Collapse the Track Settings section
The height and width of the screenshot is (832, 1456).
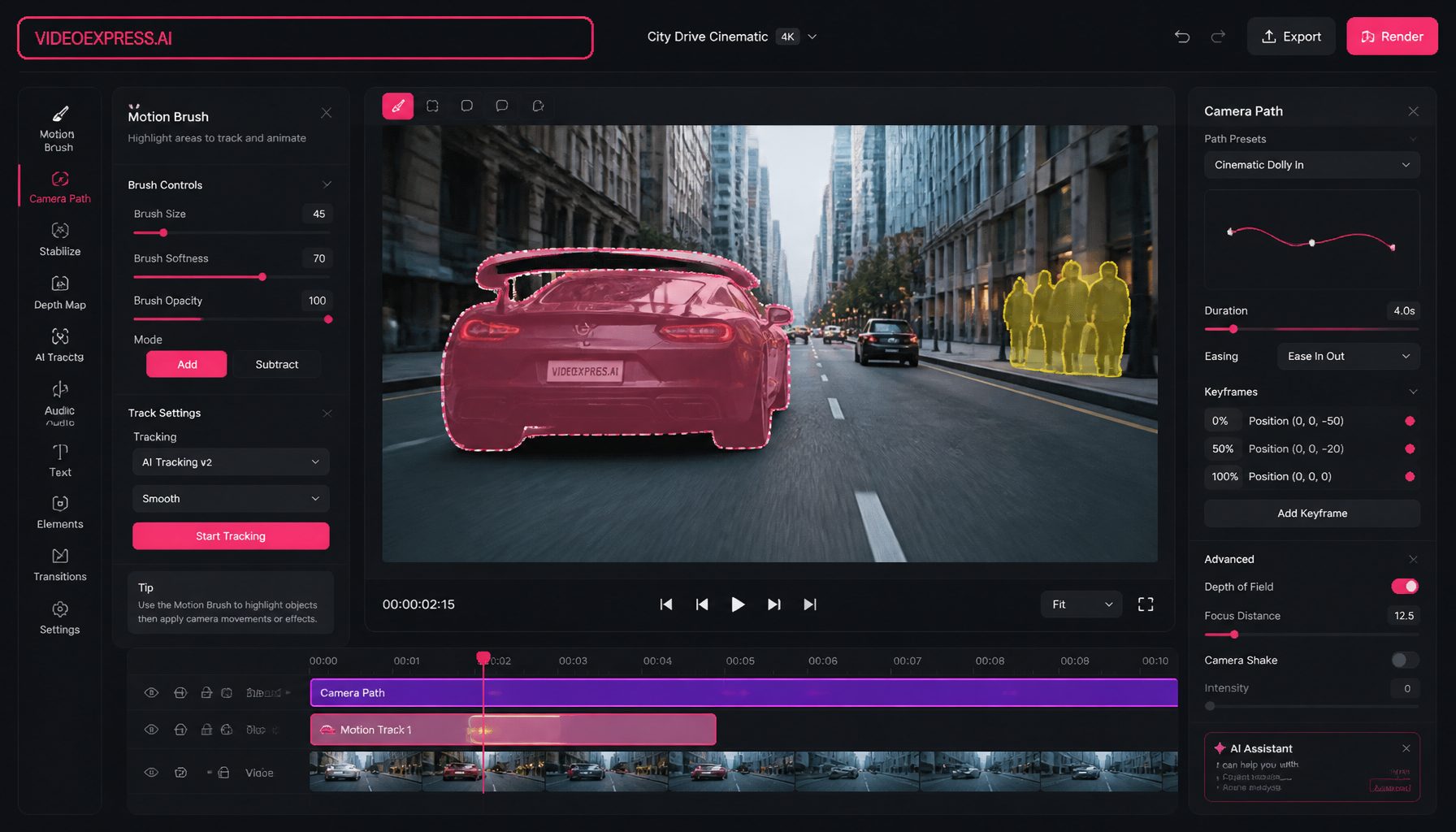click(x=327, y=413)
